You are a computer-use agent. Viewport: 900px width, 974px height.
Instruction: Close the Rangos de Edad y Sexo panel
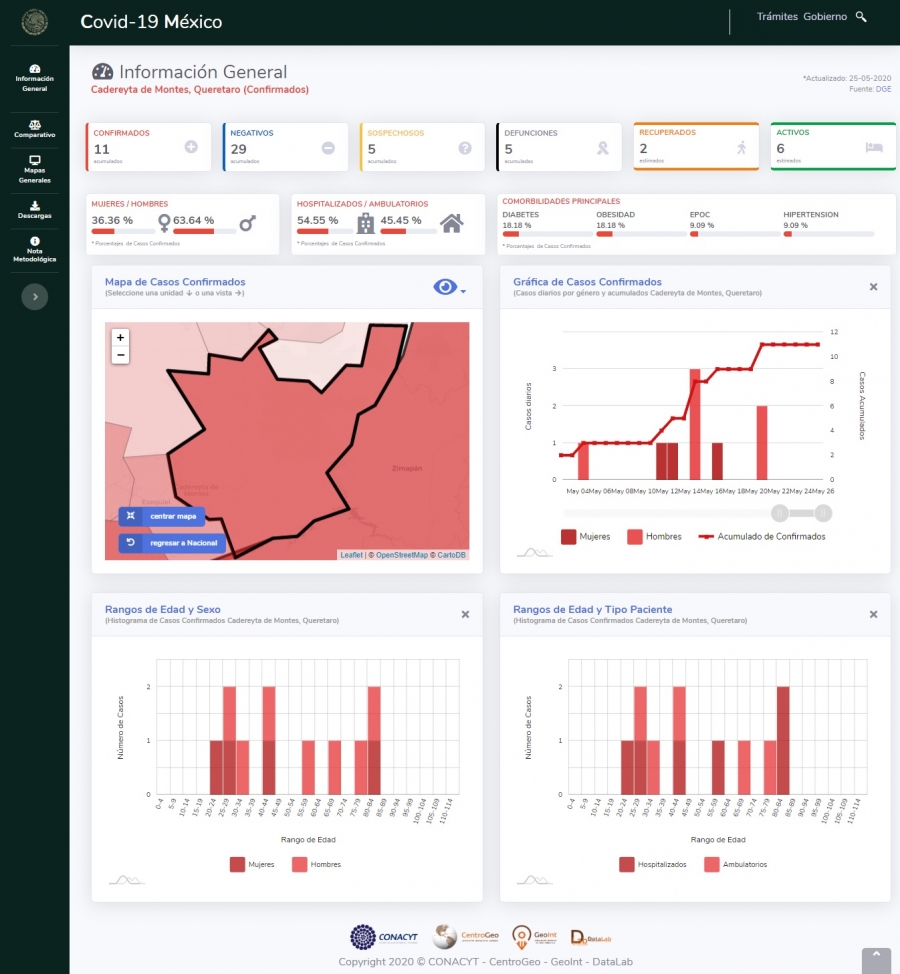[x=465, y=614]
